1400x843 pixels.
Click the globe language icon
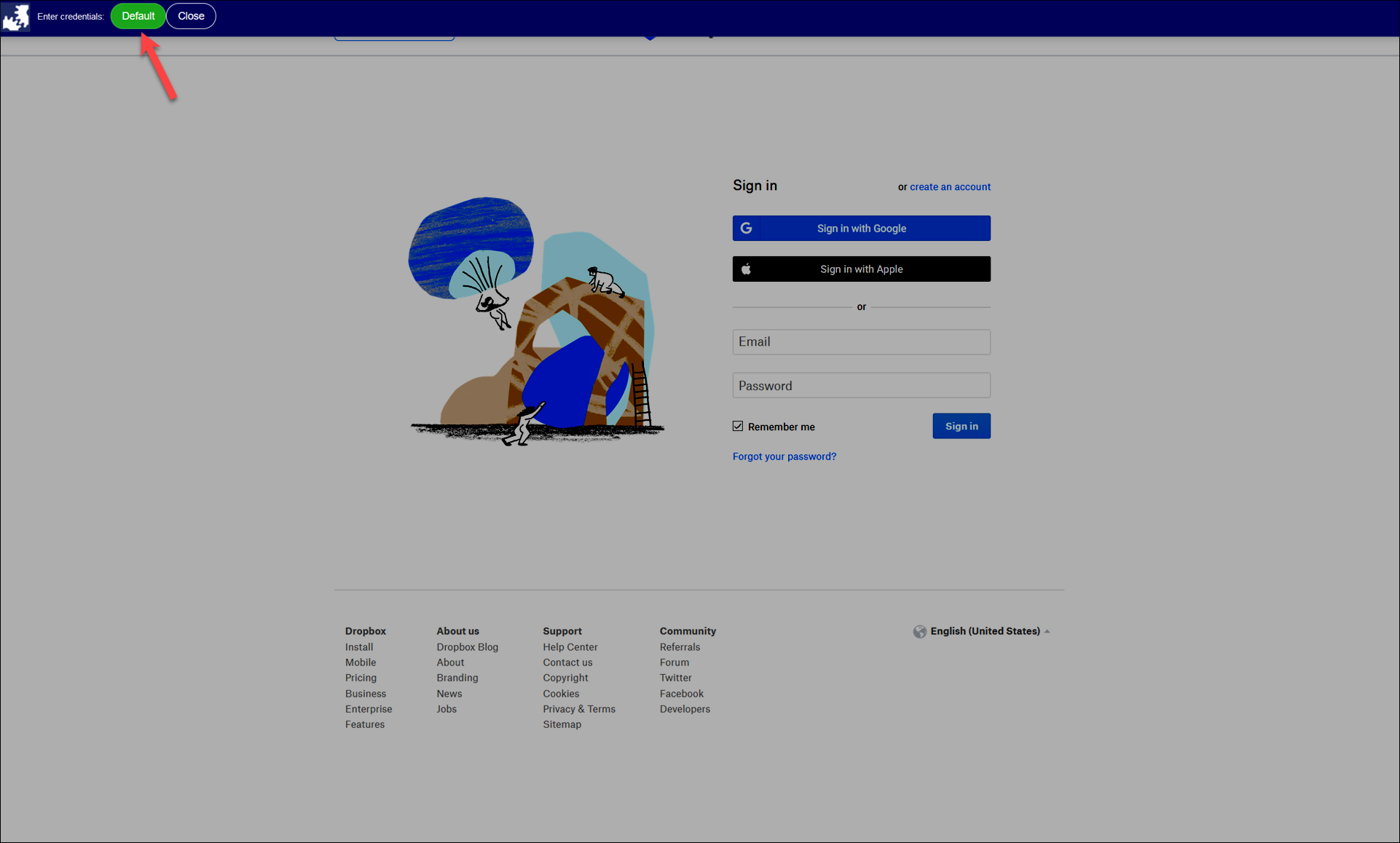pos(920,631)
